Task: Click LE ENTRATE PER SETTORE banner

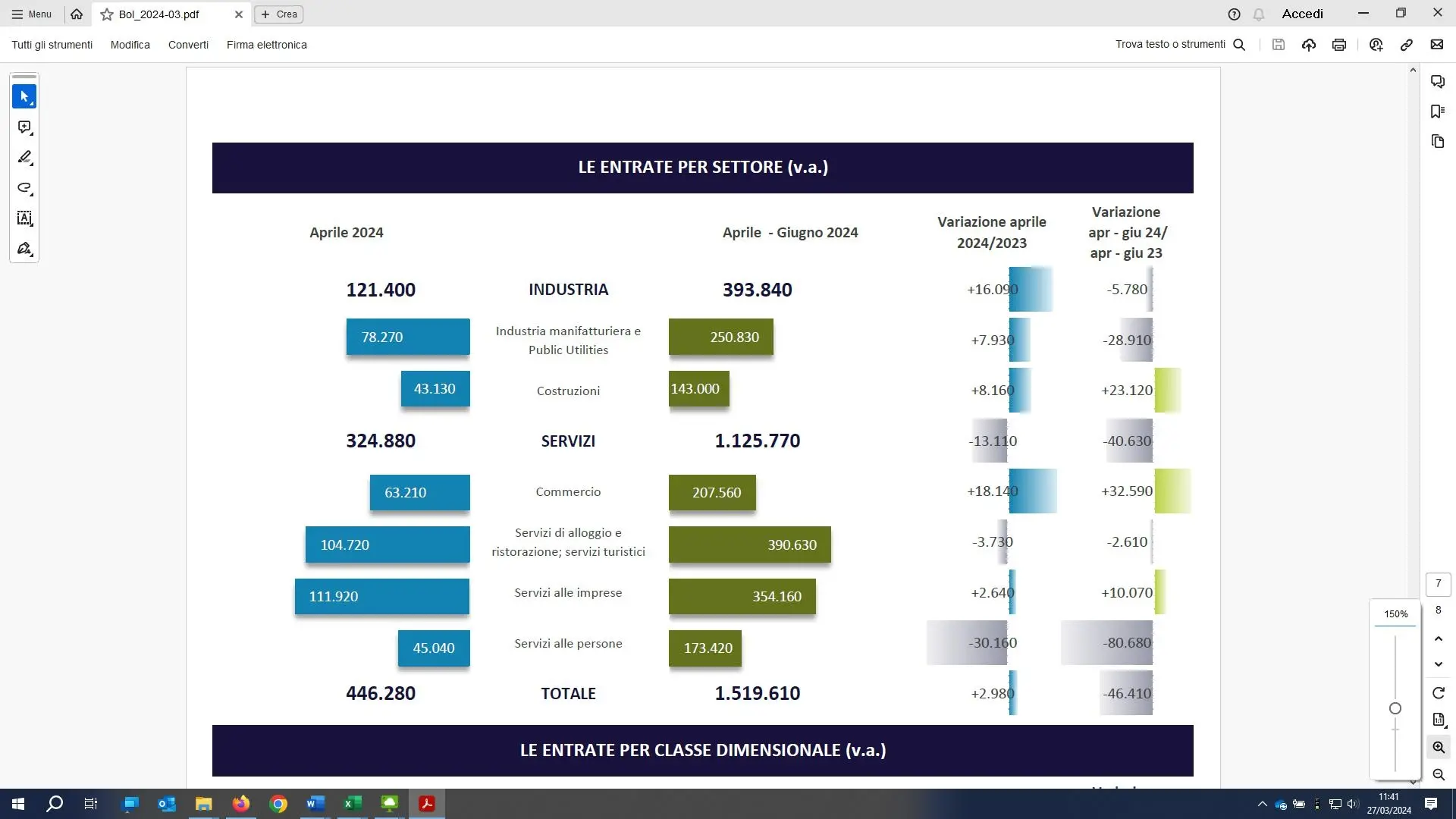Action: pyautogui.click(x=703, y=168)
